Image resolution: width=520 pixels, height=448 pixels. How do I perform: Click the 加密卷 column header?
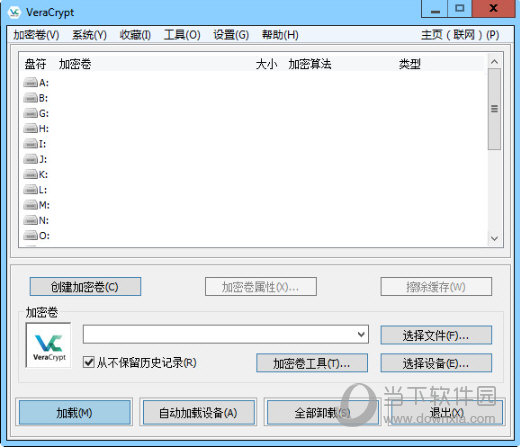[75, 64]
